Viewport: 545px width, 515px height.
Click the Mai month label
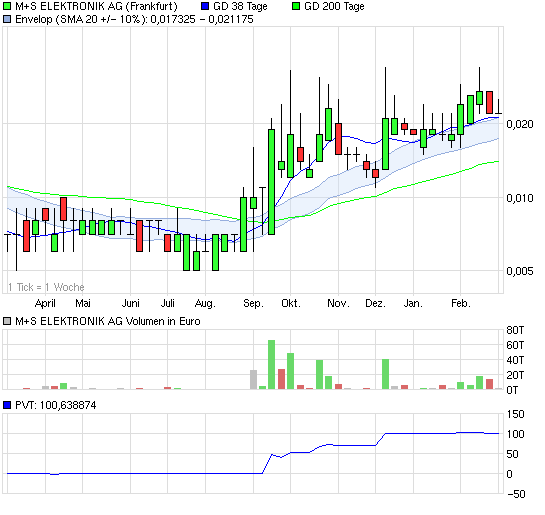pos(83,303)
